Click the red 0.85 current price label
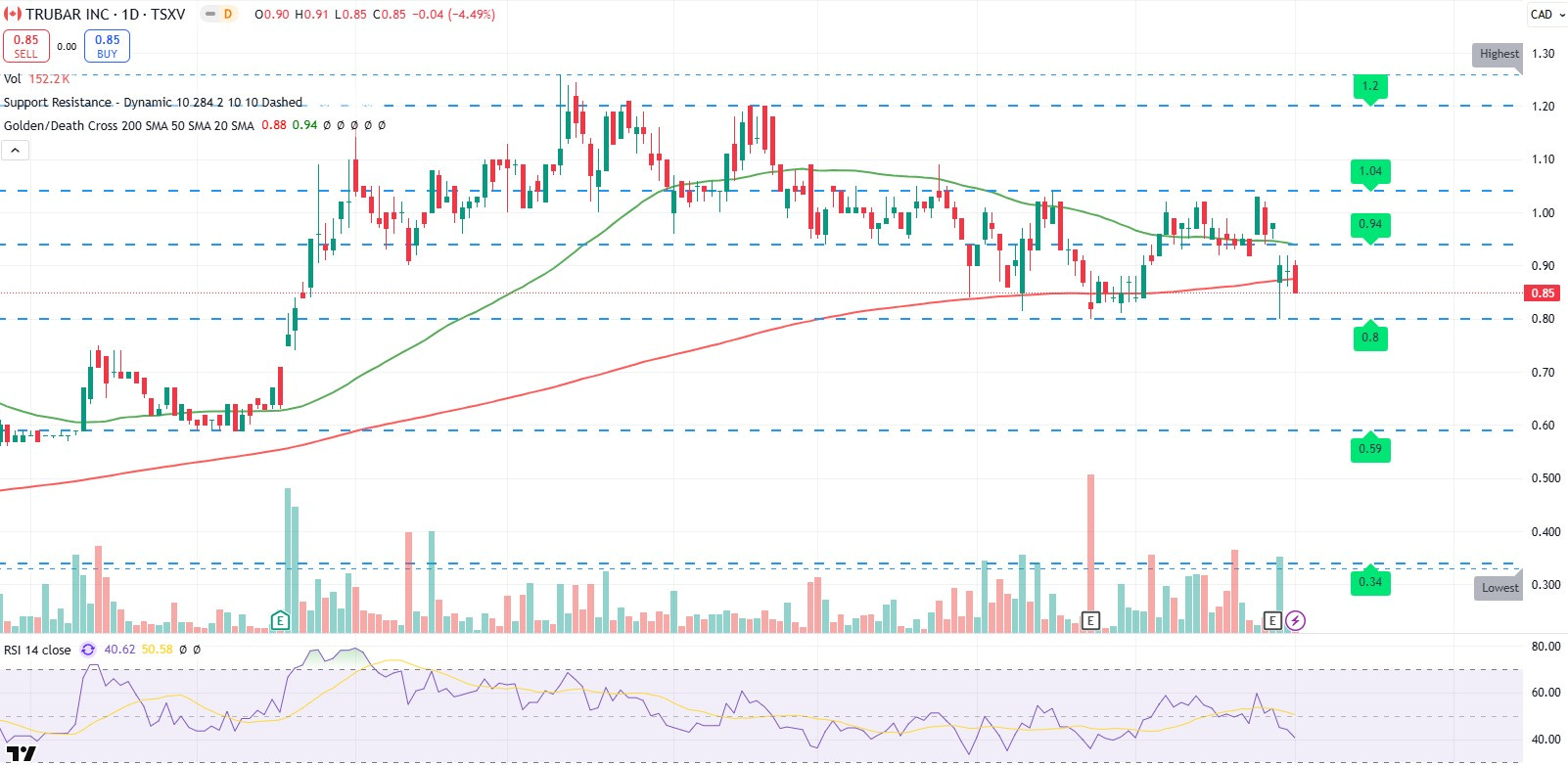The image size is (1568, 765). pyautogui.click(x=1543, y=292)
